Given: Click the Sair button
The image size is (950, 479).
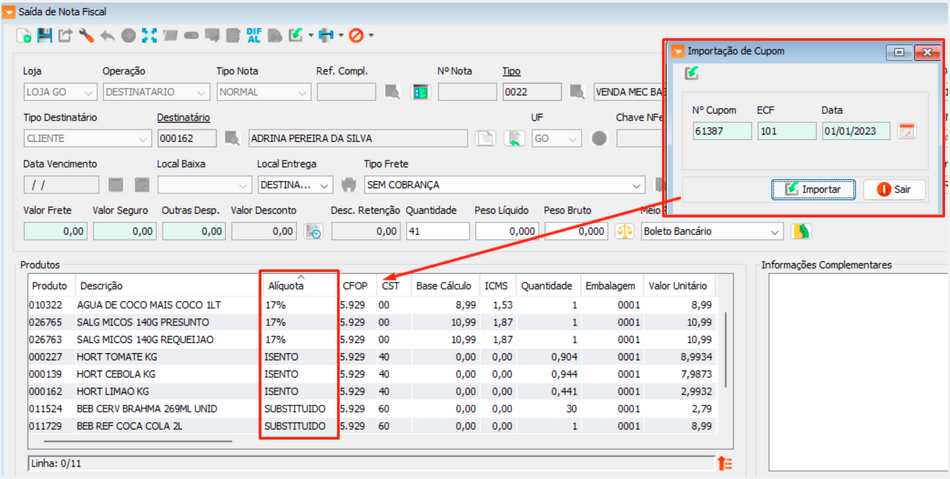Looking at the screenshot, I should point(895,190).
